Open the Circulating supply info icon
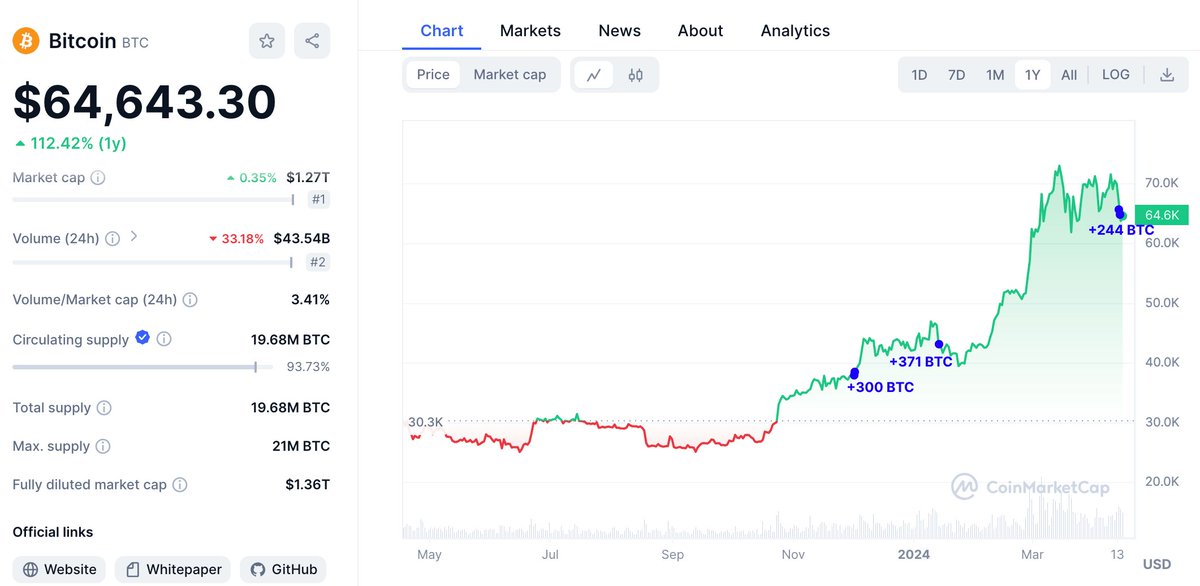 point(164,339)
